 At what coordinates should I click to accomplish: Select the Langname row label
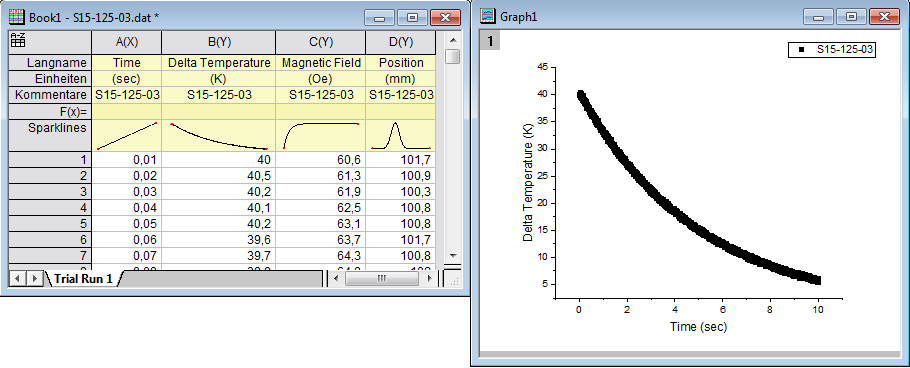tap(50, 63)
